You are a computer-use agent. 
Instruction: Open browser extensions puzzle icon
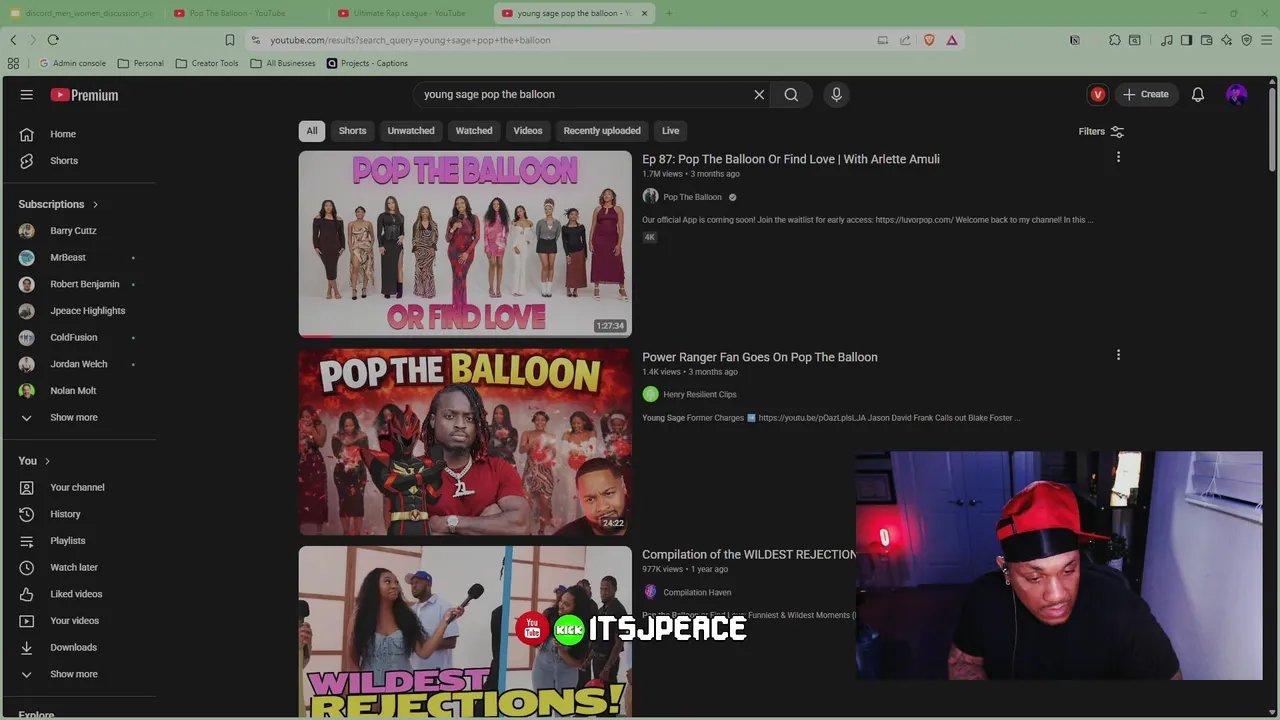coord(1115,40)
